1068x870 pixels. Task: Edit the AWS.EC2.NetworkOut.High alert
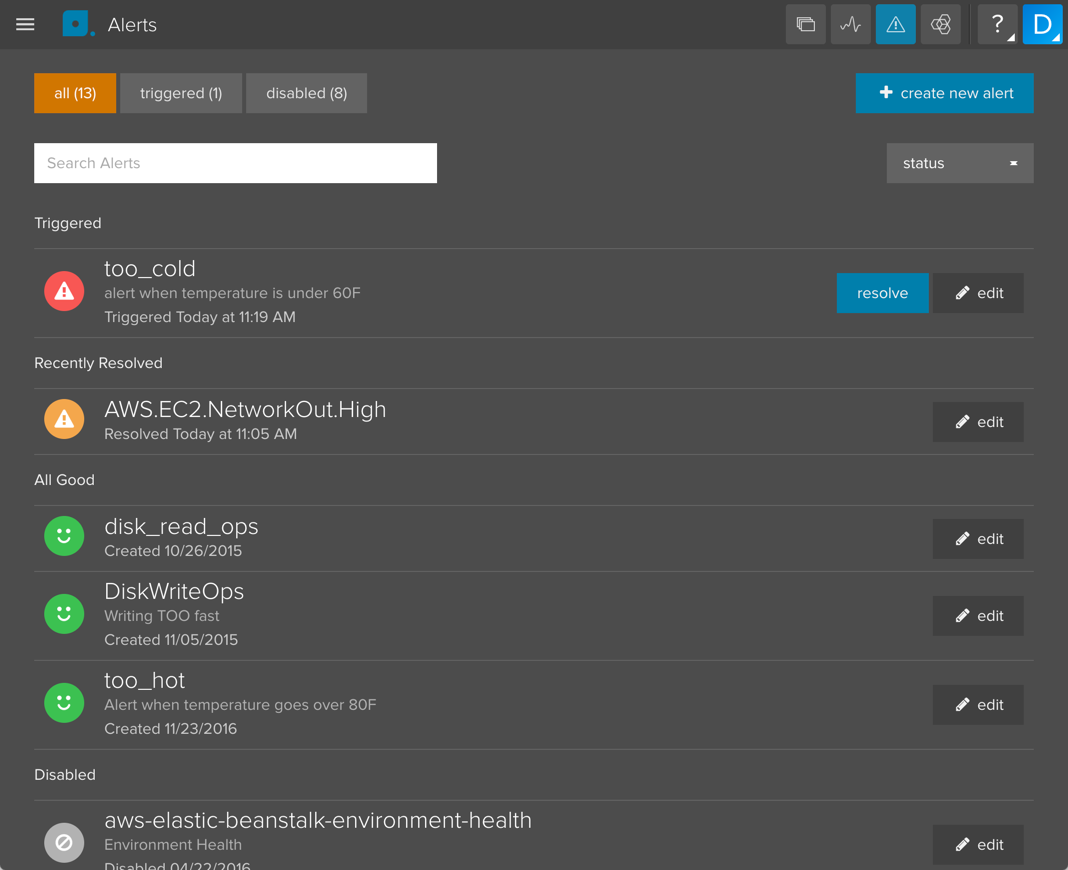(977, 422)
